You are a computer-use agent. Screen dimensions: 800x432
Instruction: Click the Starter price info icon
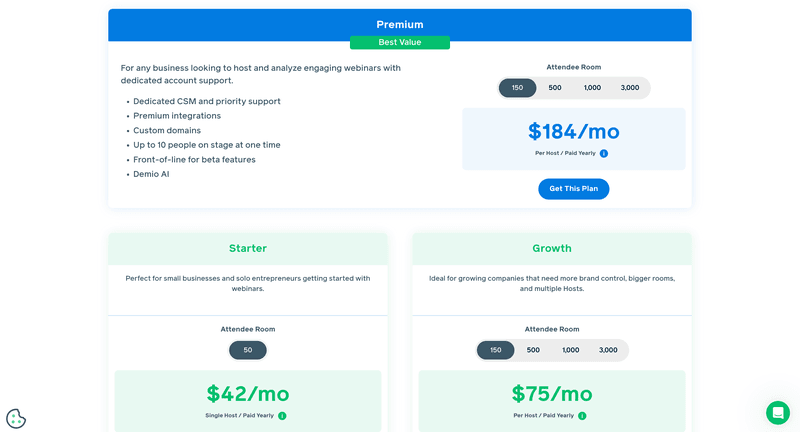tap(282, 416)
